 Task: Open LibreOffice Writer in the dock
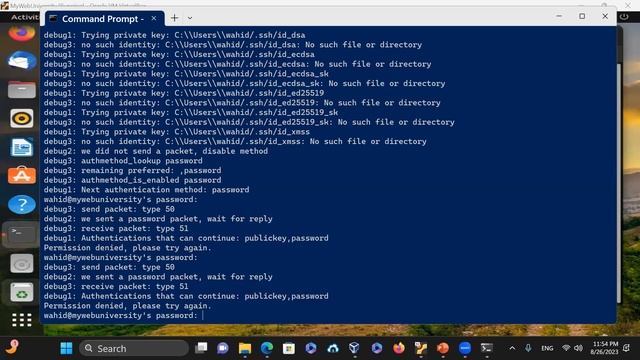pyautogui.click(x=22, y=147)
